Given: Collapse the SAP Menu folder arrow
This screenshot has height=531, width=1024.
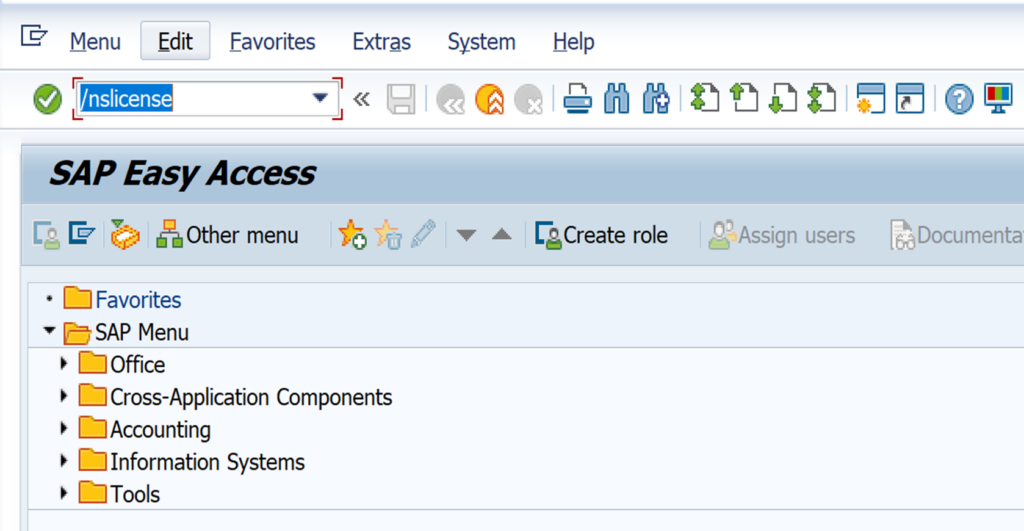Looking at the screenshot, I should pos(49,330).
